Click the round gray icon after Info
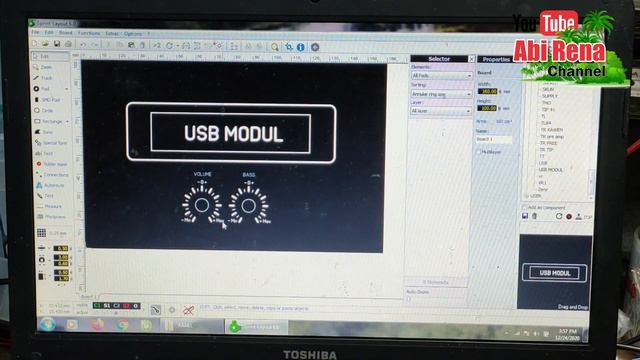 pyautogui.click(x=315, y=47)
